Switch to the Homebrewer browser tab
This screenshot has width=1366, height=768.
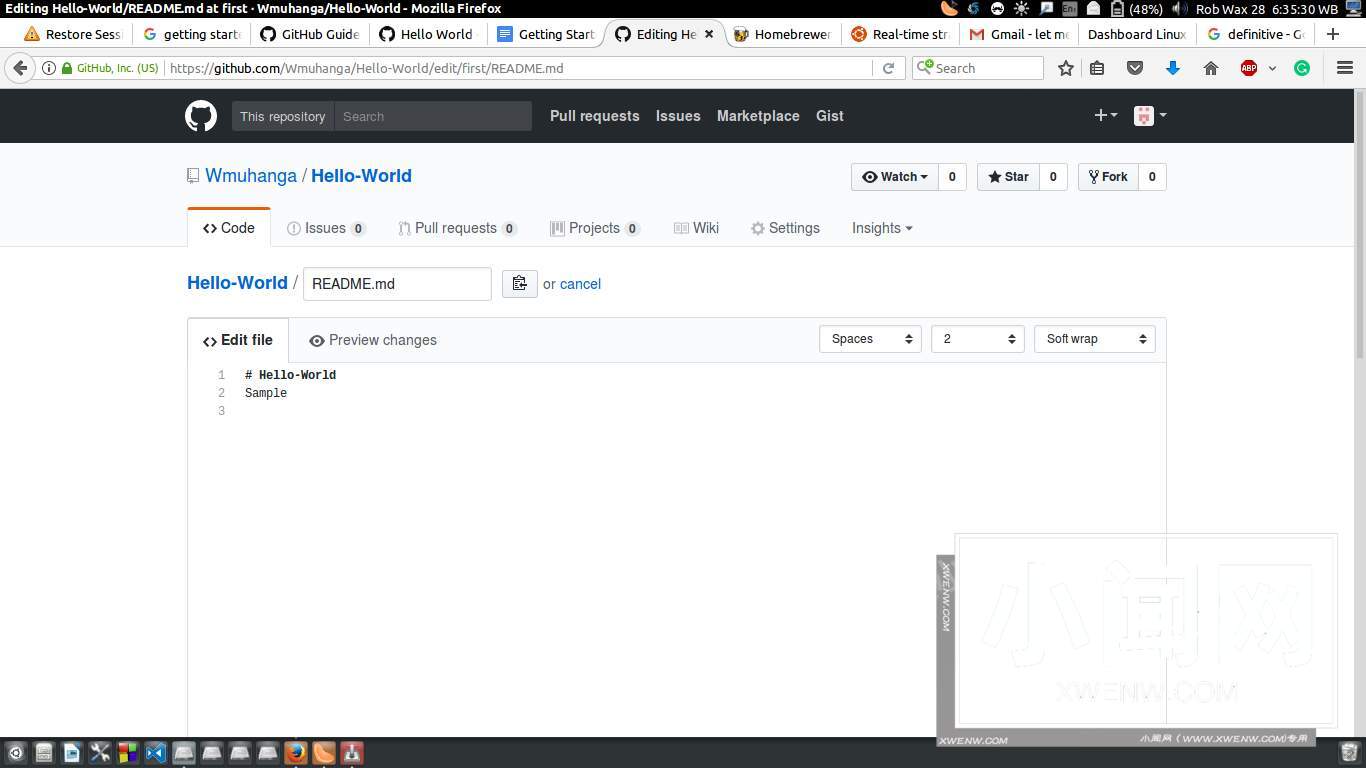[x=783, y=34]
